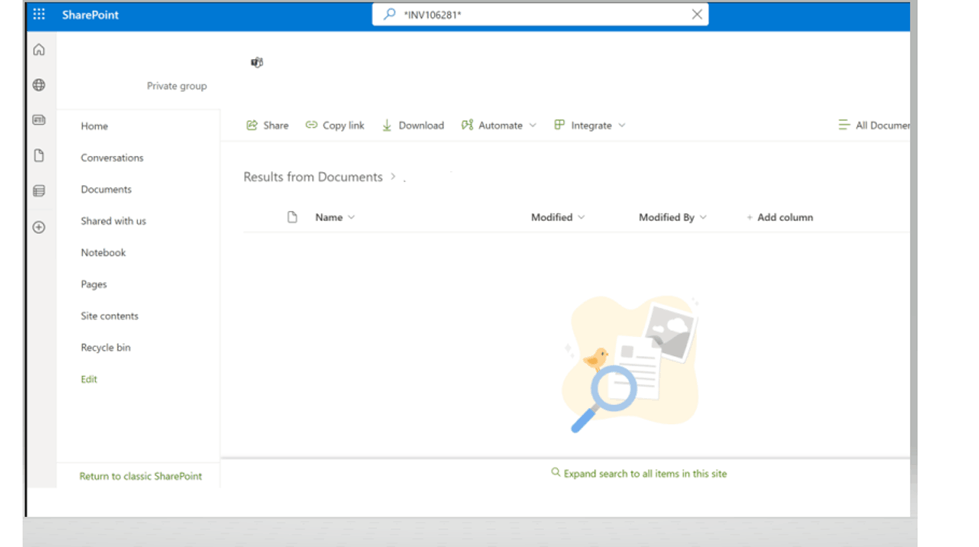Open My lists icon in the app bar
The image size is (979, 547).
pos(39,191)
